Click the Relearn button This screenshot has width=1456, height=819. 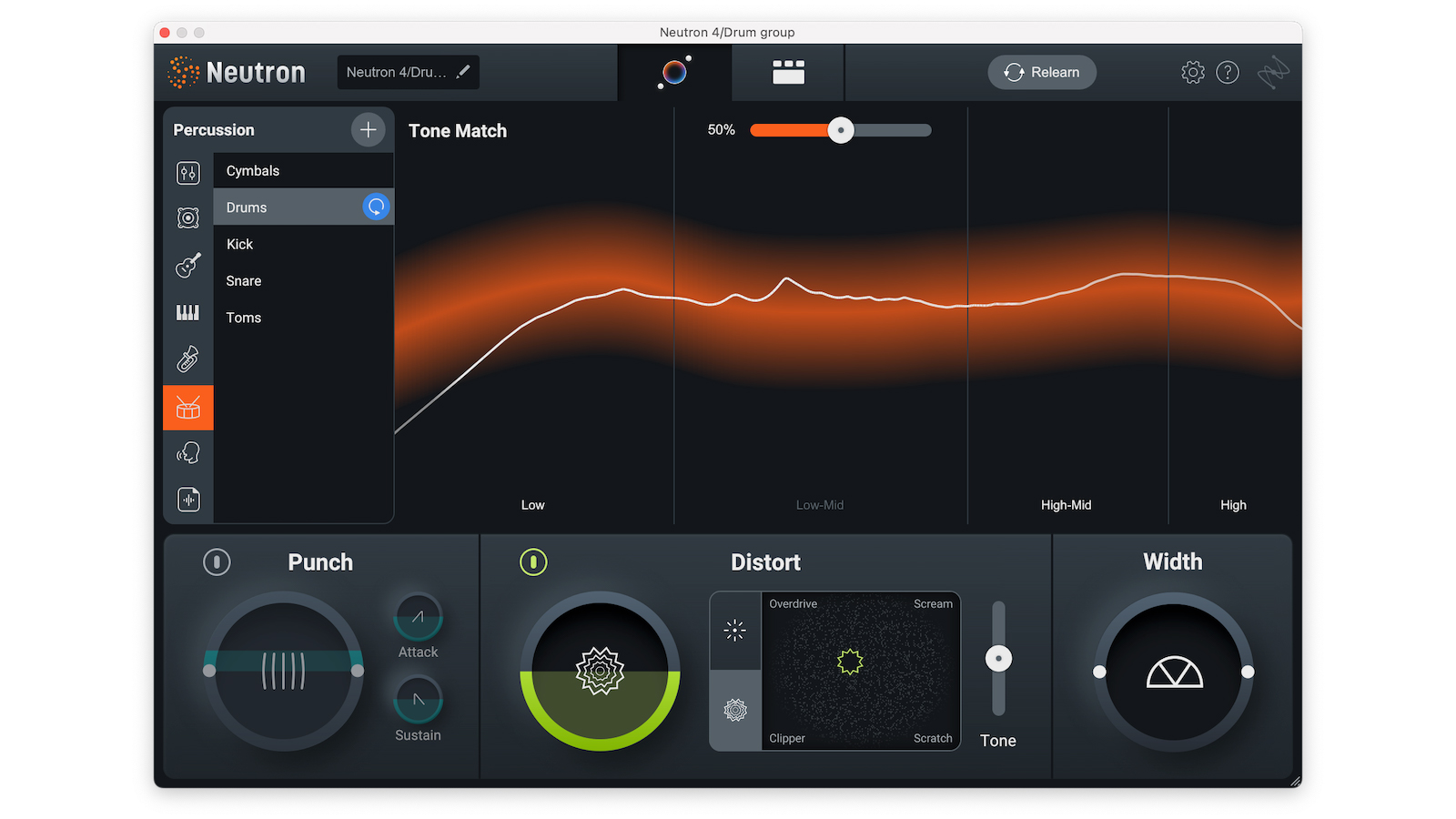(x=1041, y=72)
